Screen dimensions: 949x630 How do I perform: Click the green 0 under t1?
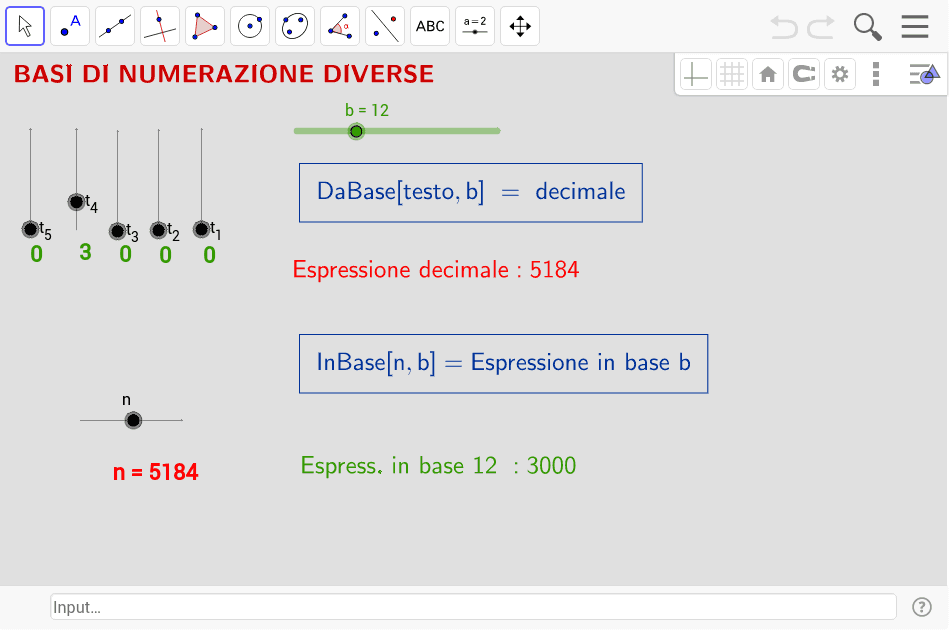tap(209, 255)
